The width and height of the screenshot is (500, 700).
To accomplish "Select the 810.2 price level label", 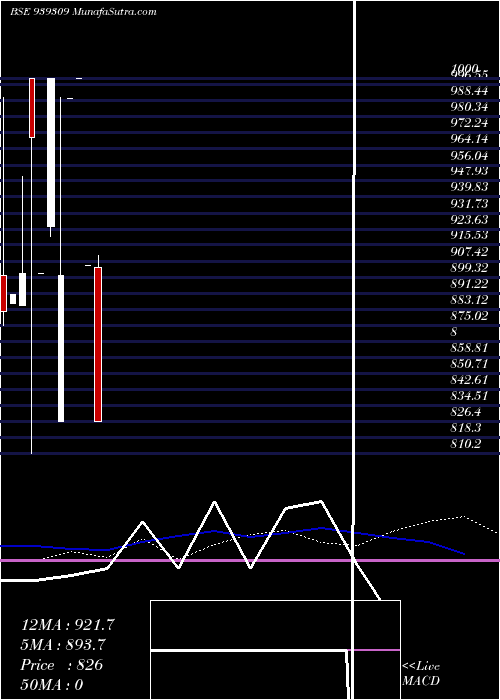I will click(466, 444).
